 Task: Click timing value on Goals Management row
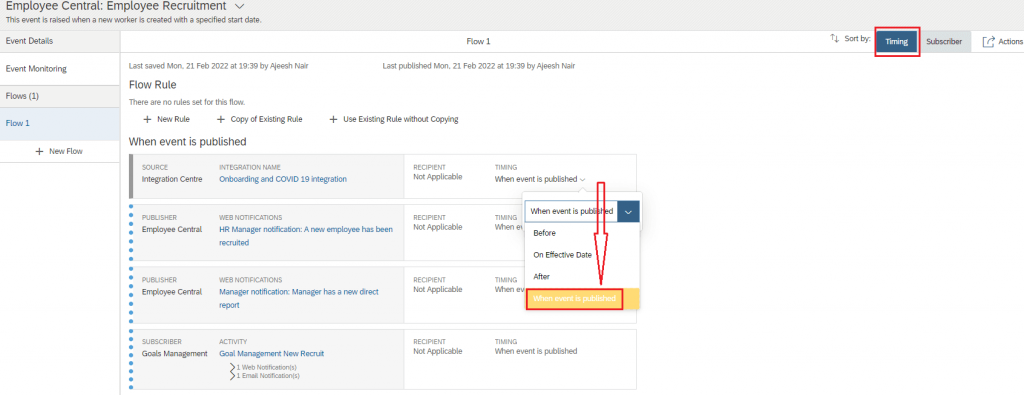536,351
